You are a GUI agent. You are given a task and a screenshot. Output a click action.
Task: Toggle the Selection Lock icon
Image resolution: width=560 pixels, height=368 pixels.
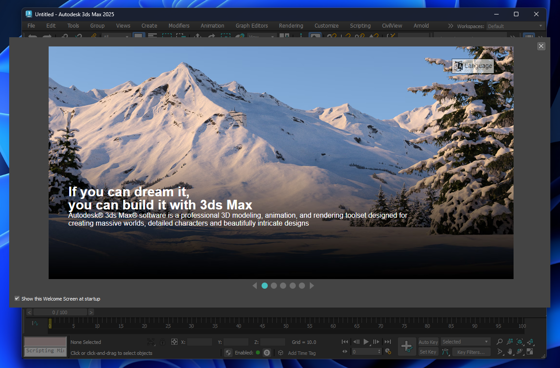[x=162, y=342]
